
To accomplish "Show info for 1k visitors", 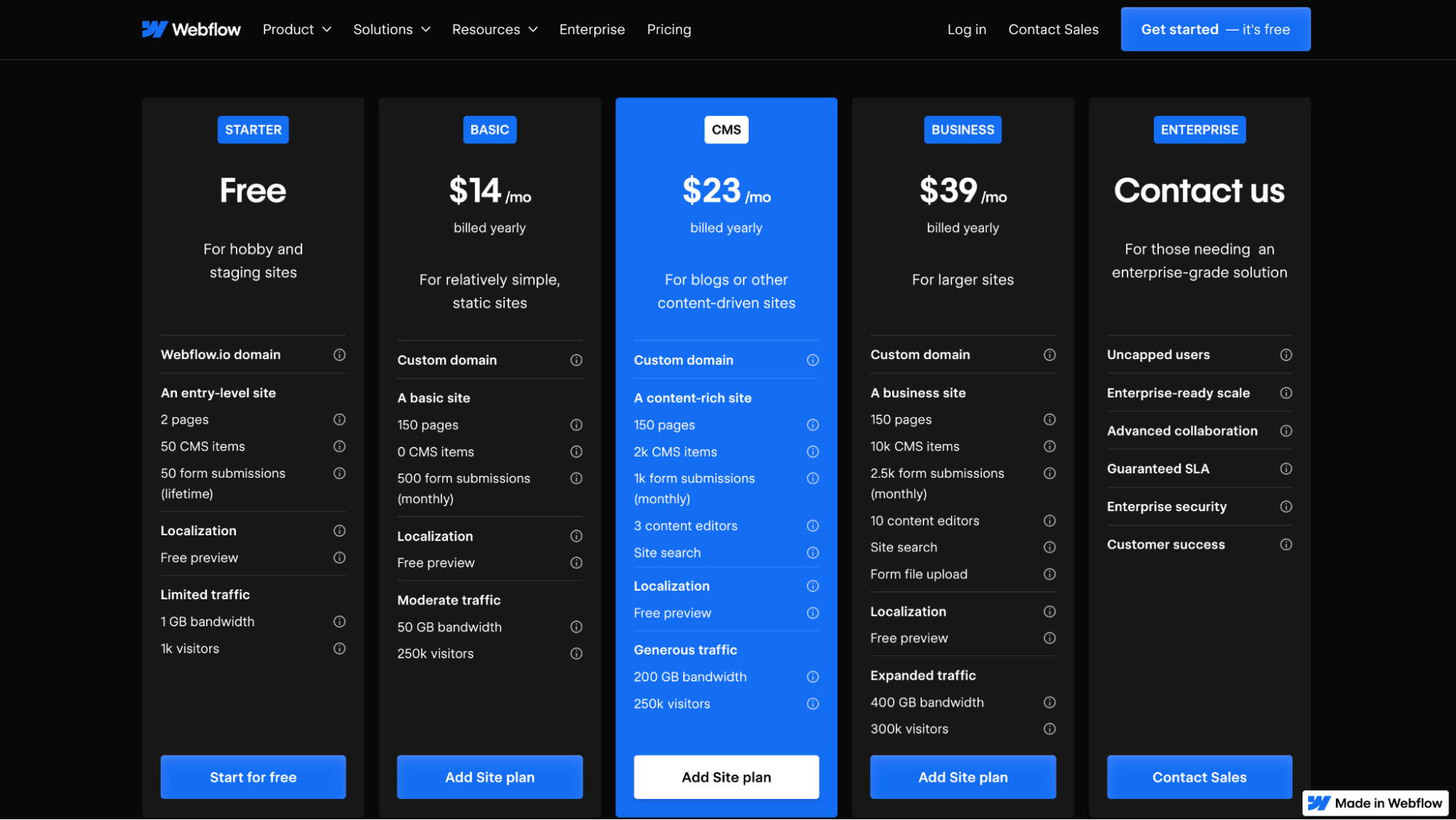I will click(339, 649).
